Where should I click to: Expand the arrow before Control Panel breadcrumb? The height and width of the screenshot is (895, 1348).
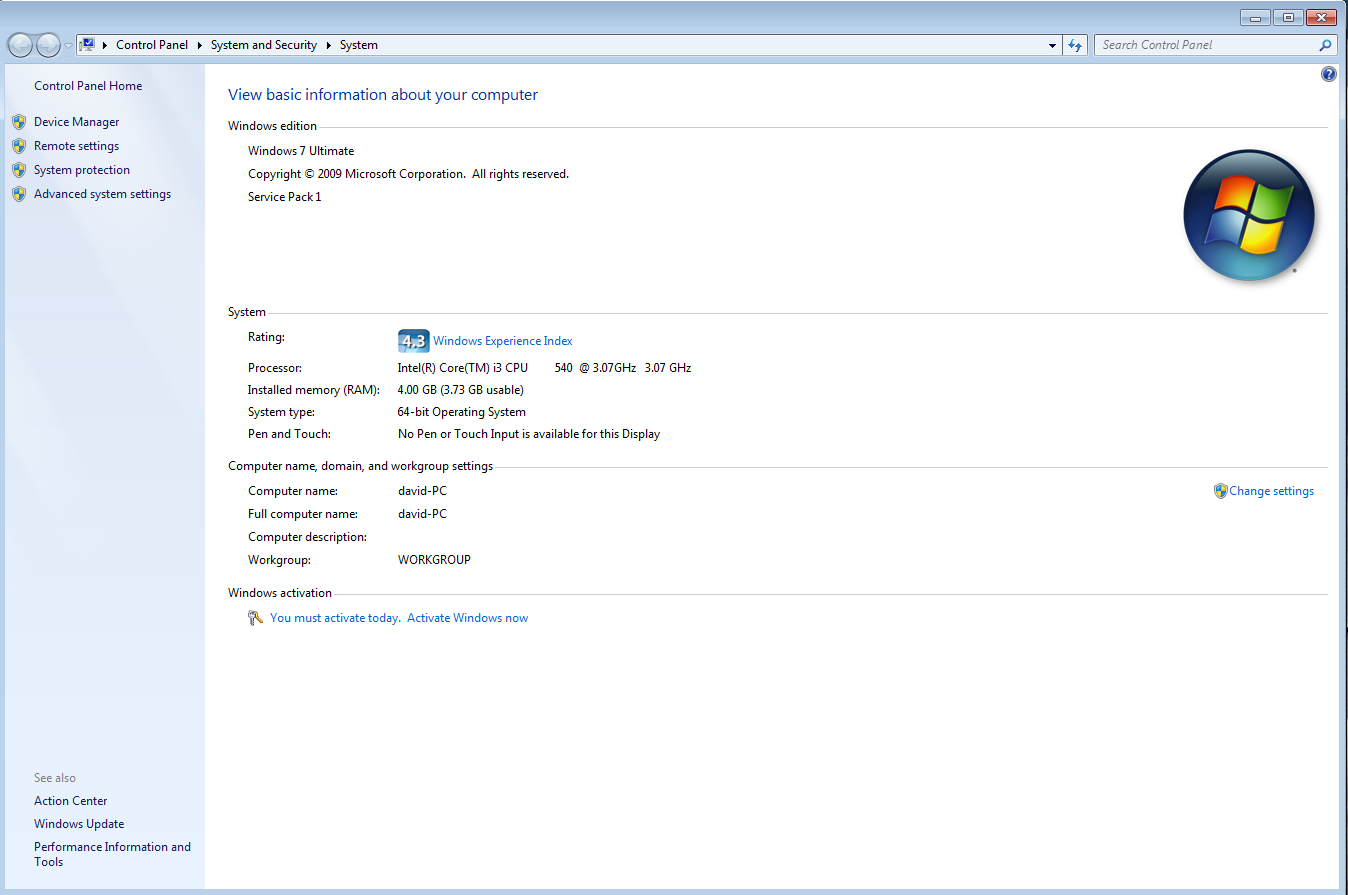106,45
